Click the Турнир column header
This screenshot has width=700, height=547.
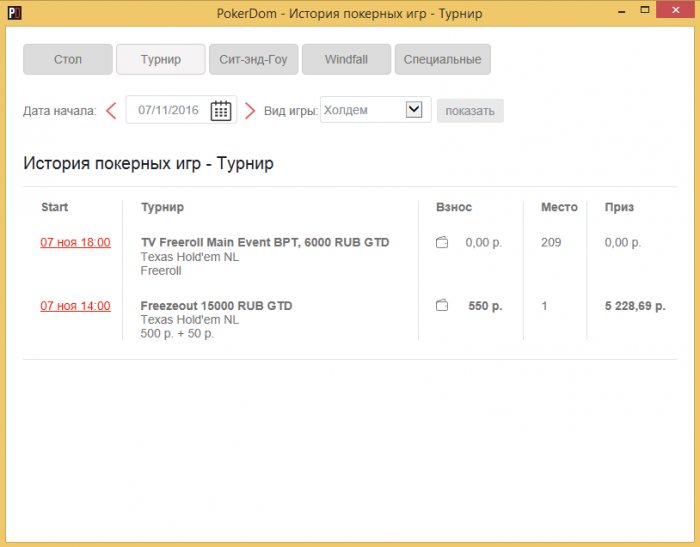pyautogui.click(x=162, y=207)
